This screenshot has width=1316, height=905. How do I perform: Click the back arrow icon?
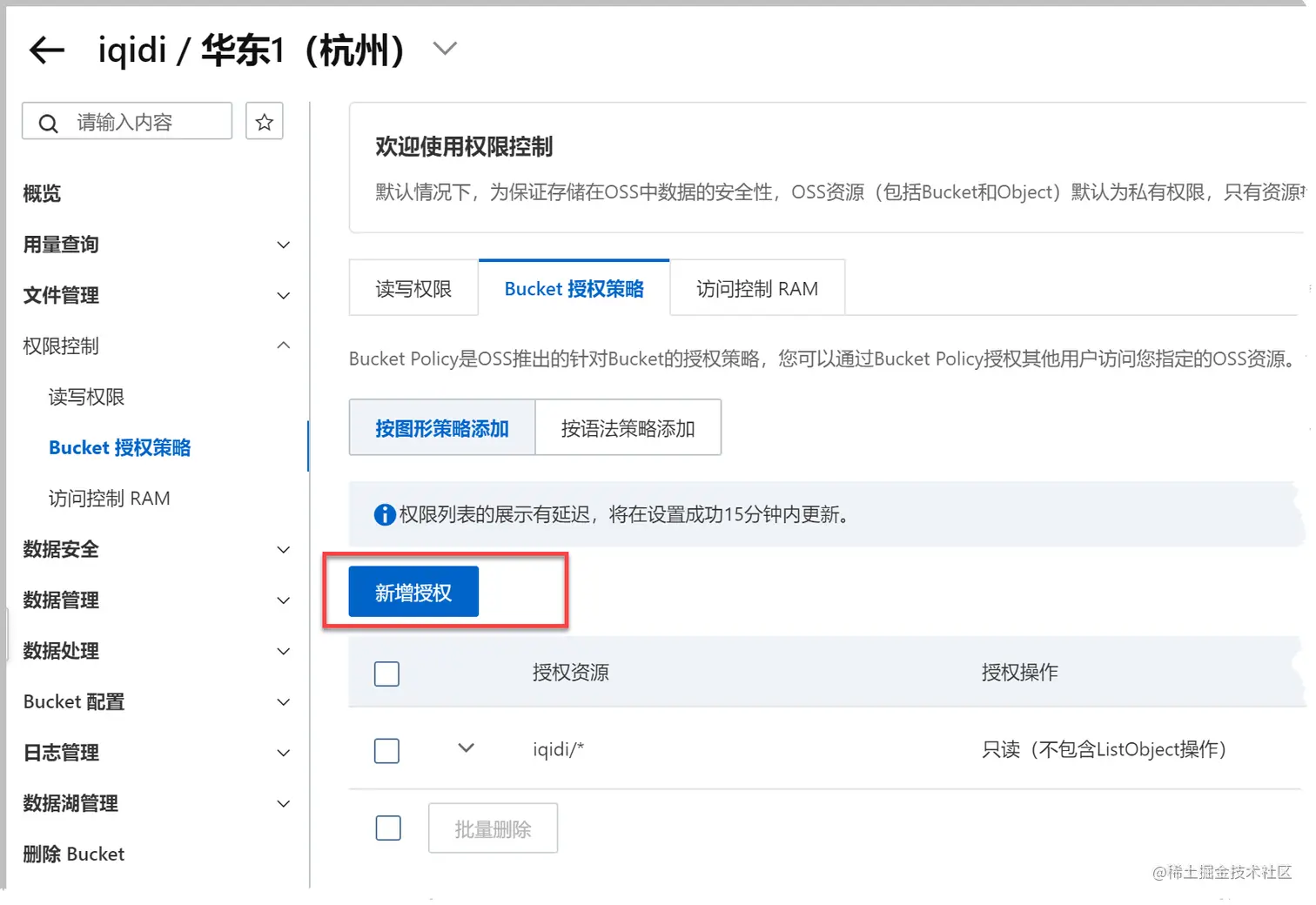47,50
